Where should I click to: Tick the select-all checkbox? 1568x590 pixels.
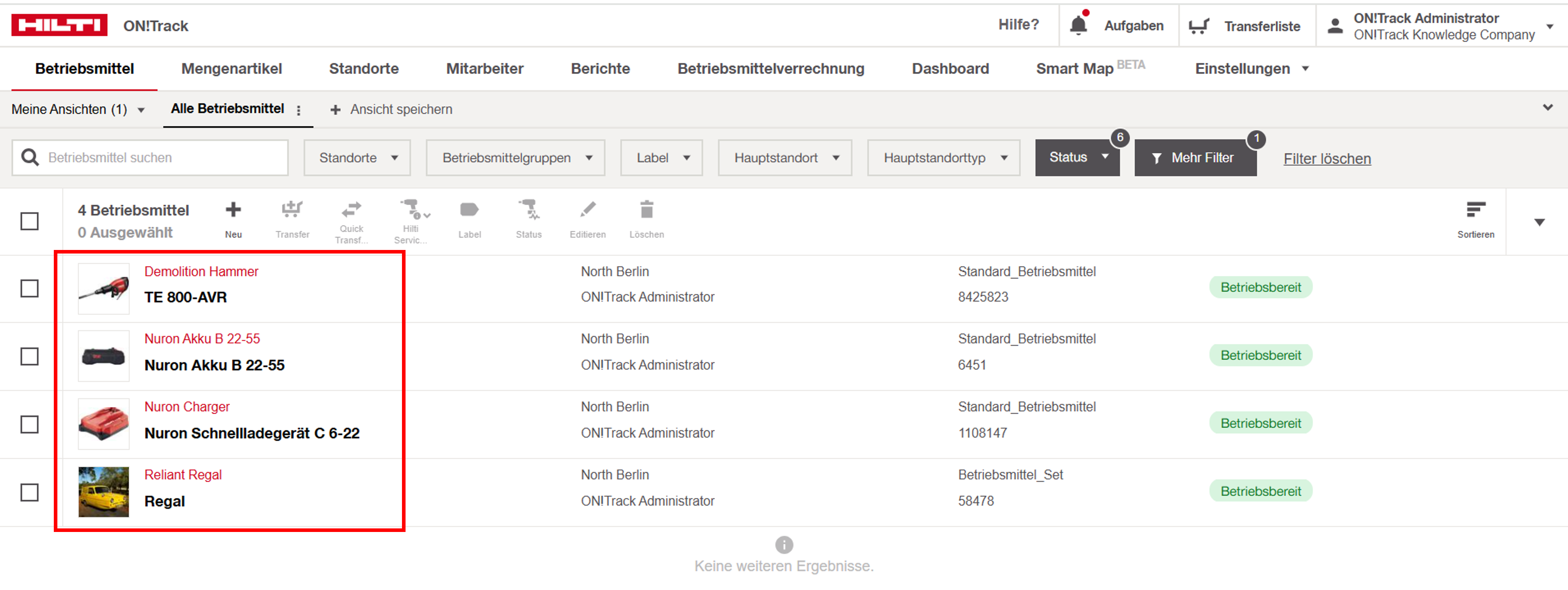[29, 221]
